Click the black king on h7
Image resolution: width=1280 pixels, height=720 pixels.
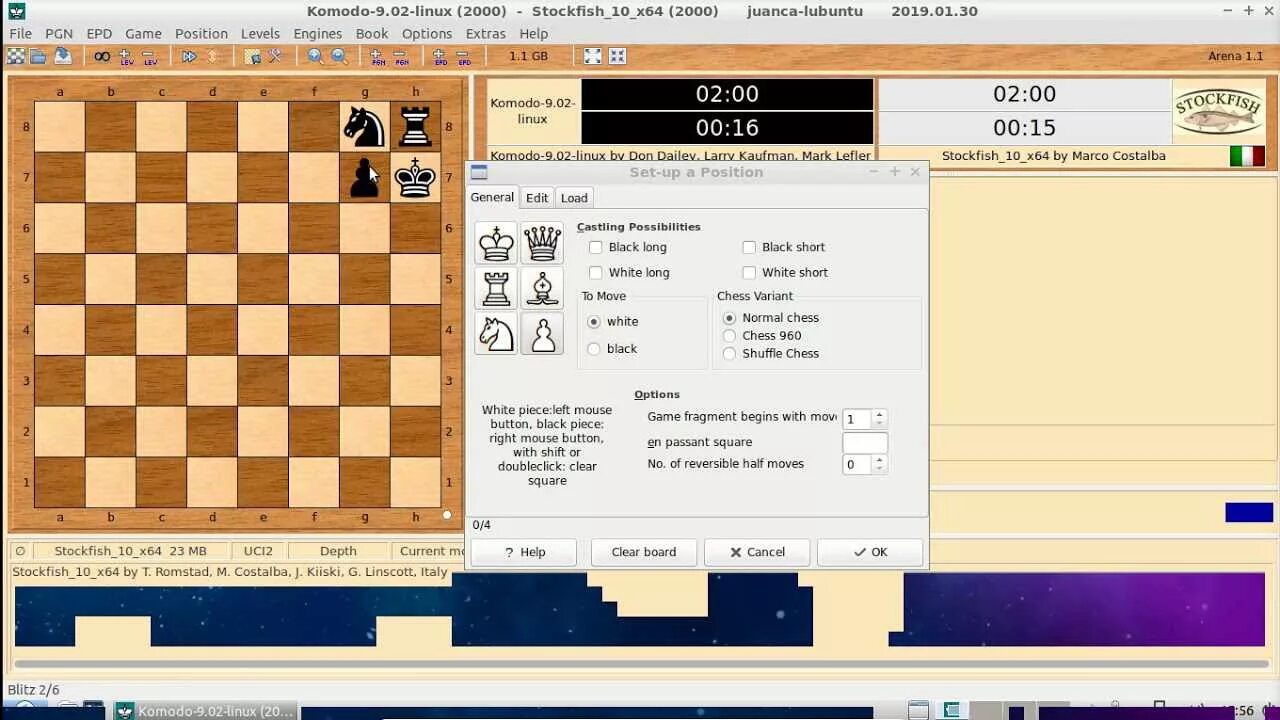click(415, 178)
